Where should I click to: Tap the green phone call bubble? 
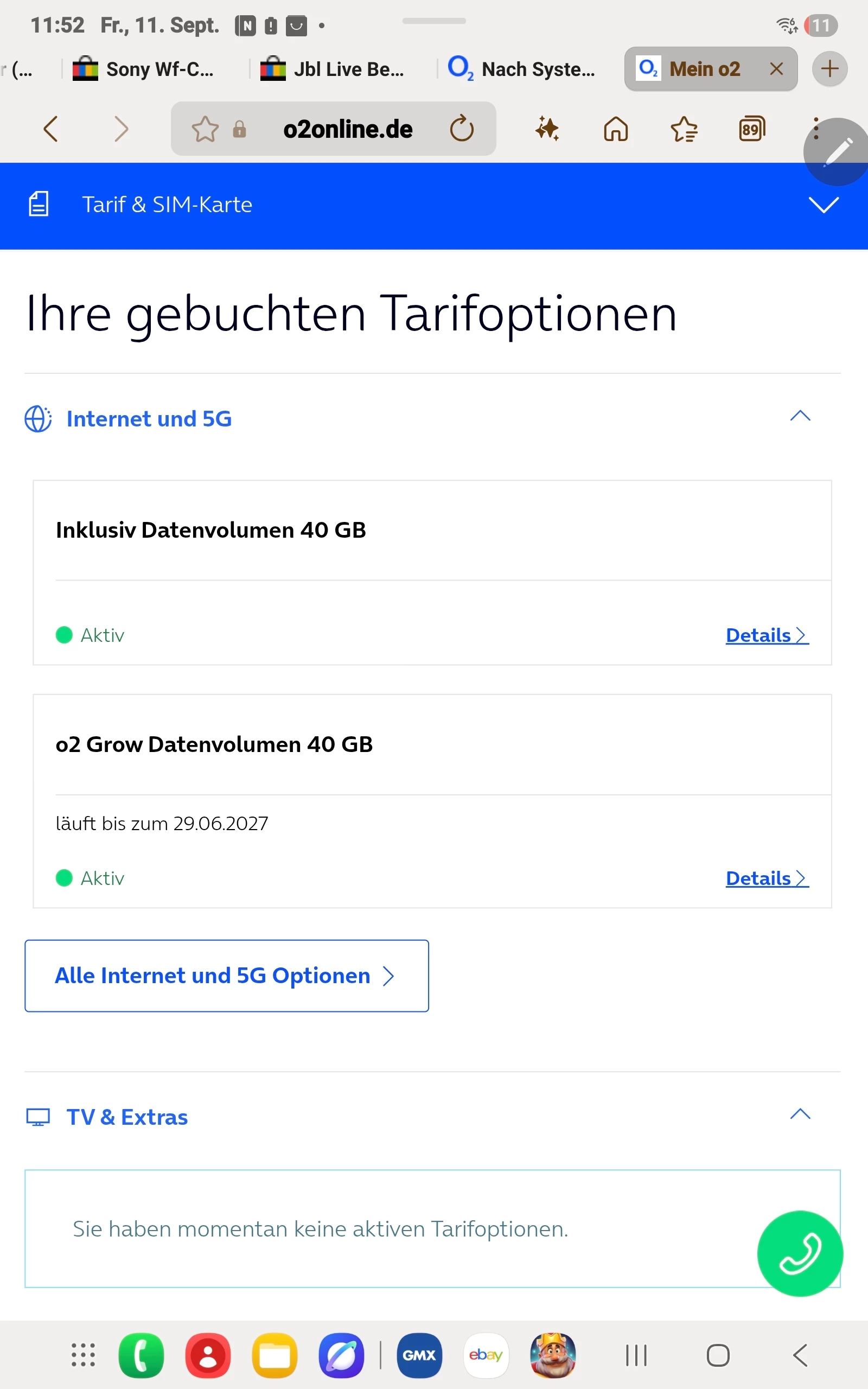800,1253
